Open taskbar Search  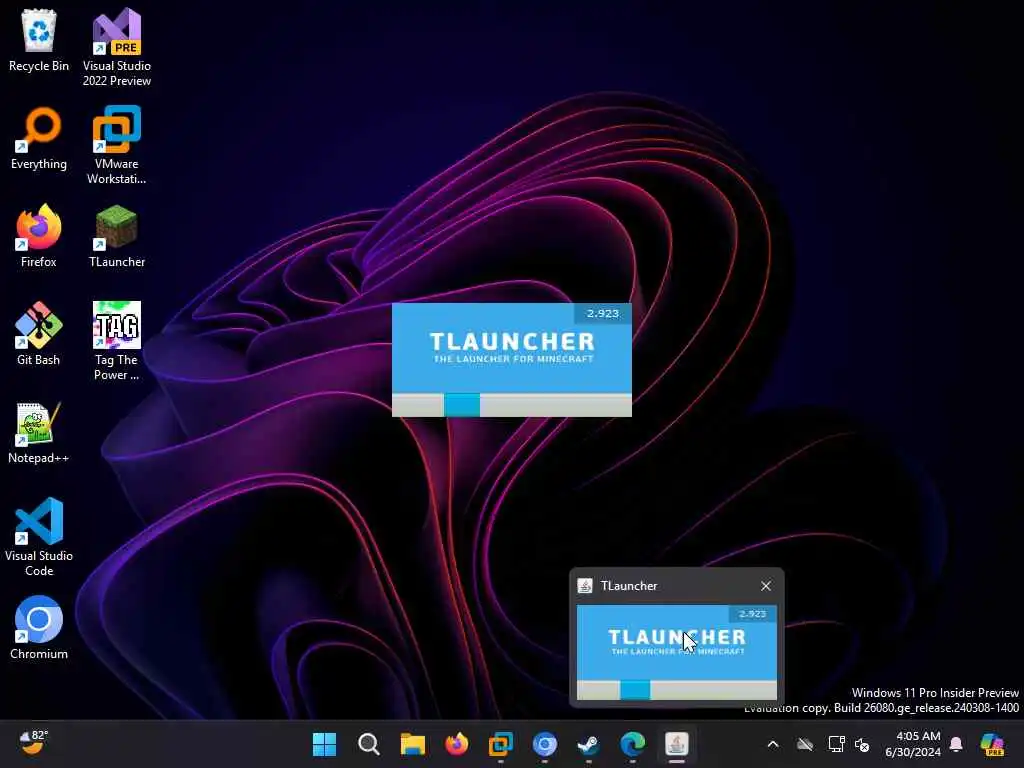tap(369, 744)
